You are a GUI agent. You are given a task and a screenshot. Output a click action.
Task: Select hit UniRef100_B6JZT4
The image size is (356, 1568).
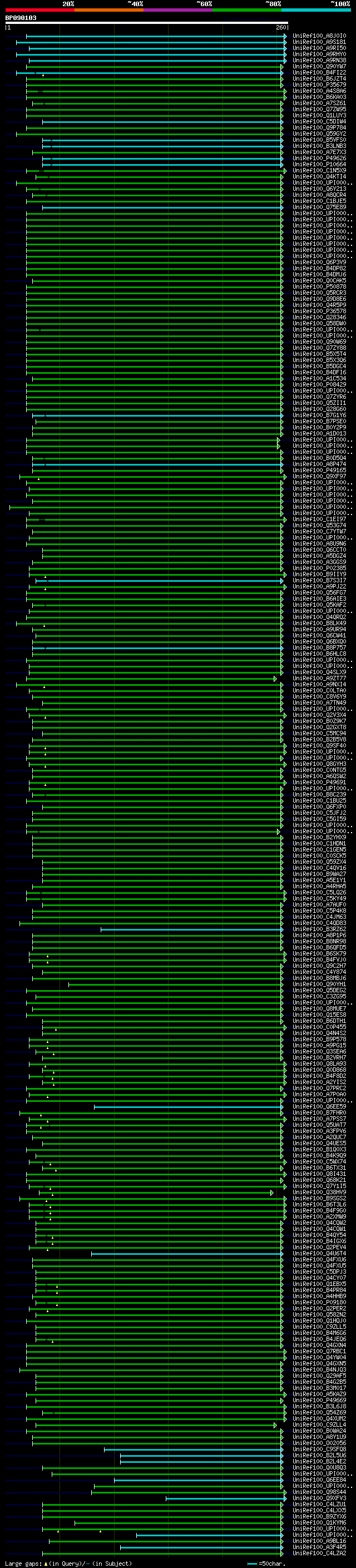pyautogui.click(x=319, y=78)
